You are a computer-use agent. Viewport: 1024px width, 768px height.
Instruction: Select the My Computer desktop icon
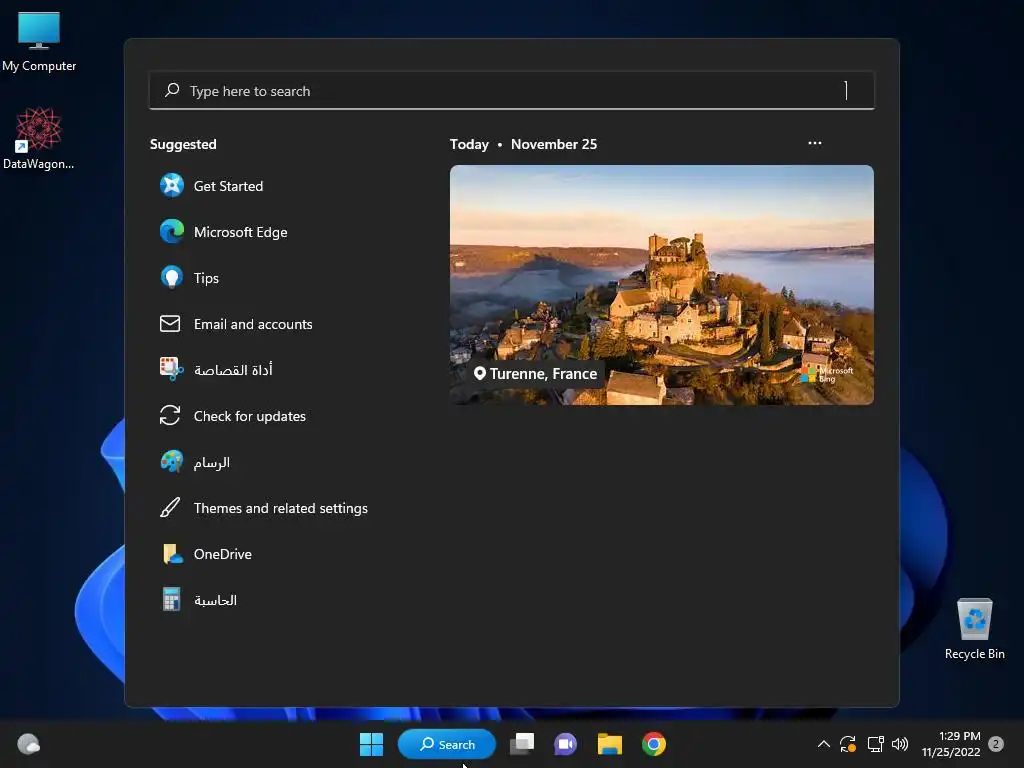[39, 40]
